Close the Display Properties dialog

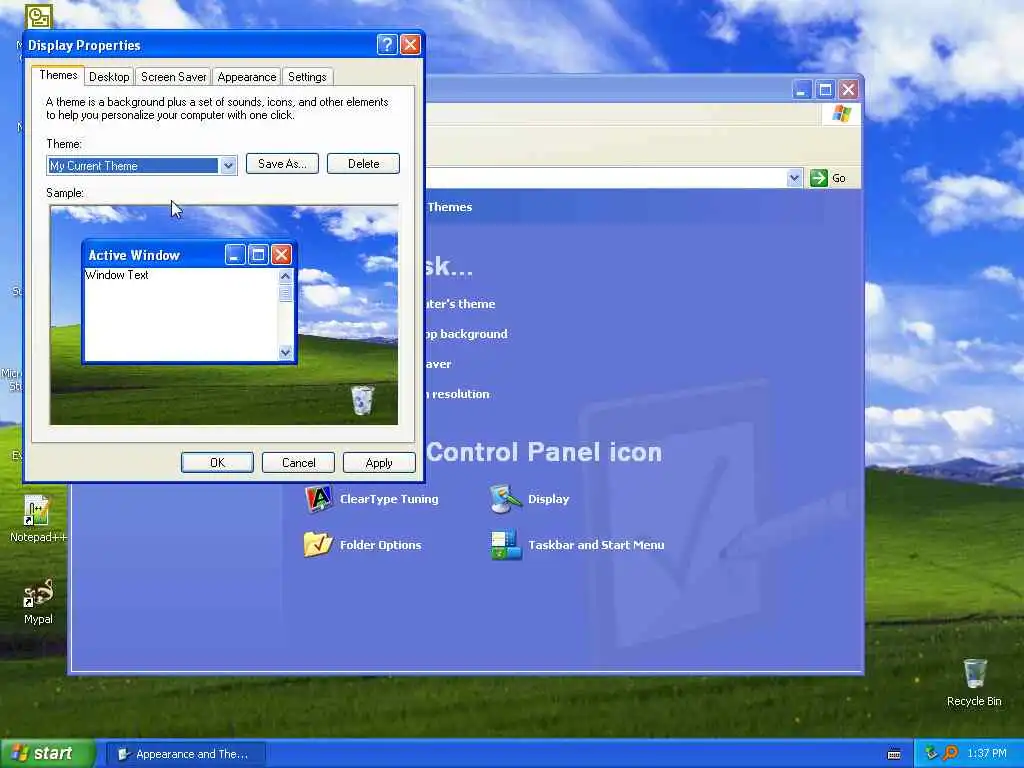point(410,44)
